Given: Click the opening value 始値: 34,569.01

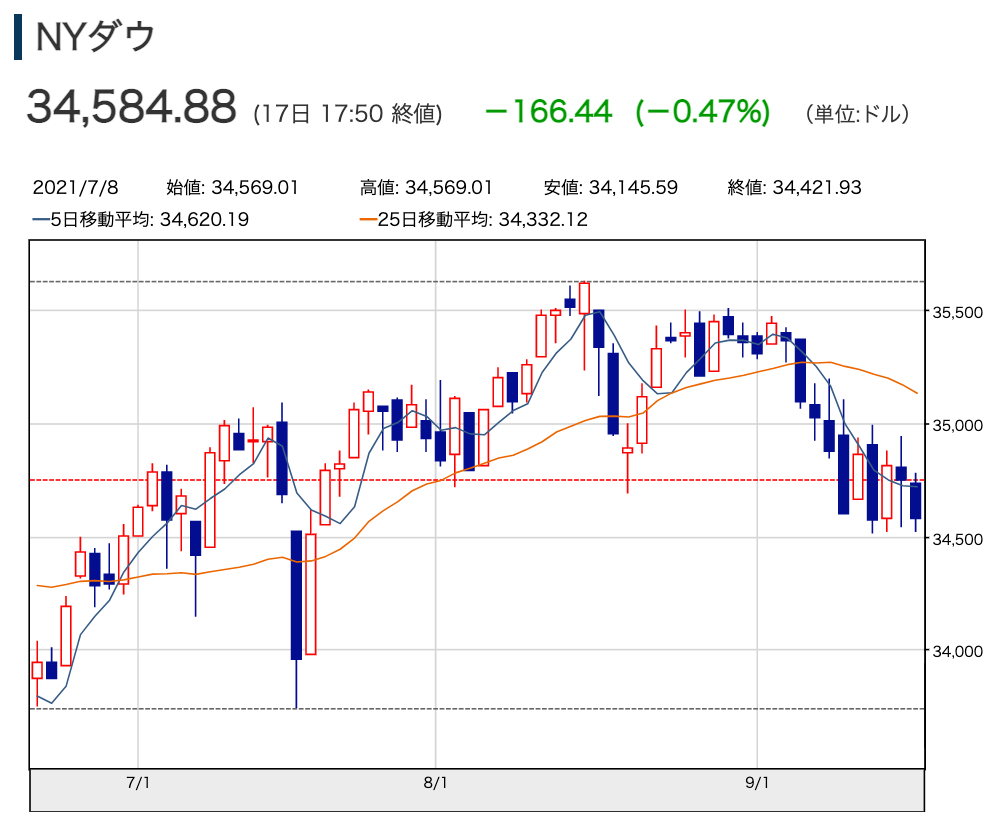Looking at the screenshot, I should (233, 187).
